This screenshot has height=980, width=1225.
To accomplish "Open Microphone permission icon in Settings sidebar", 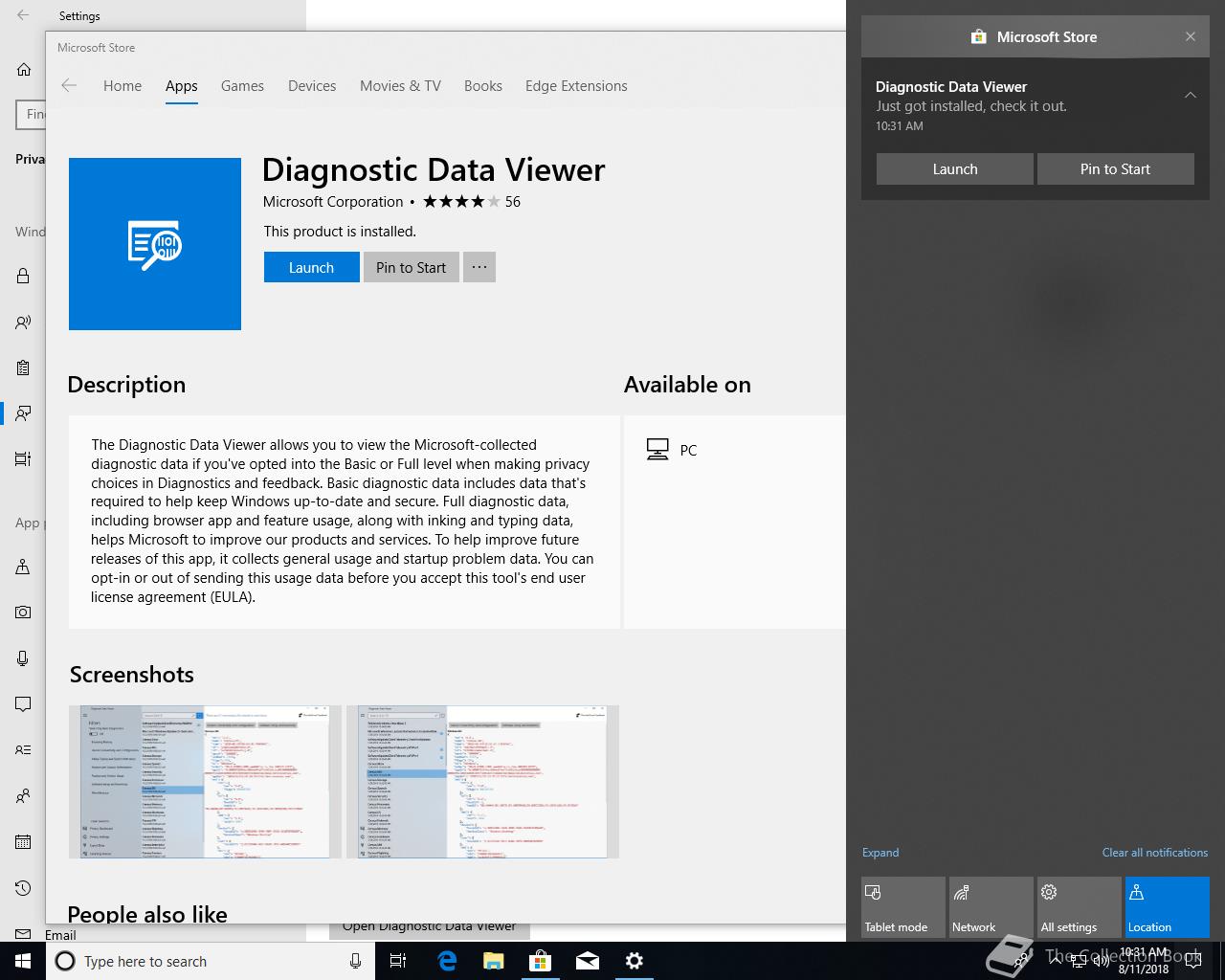I will [x=23, y=657].
